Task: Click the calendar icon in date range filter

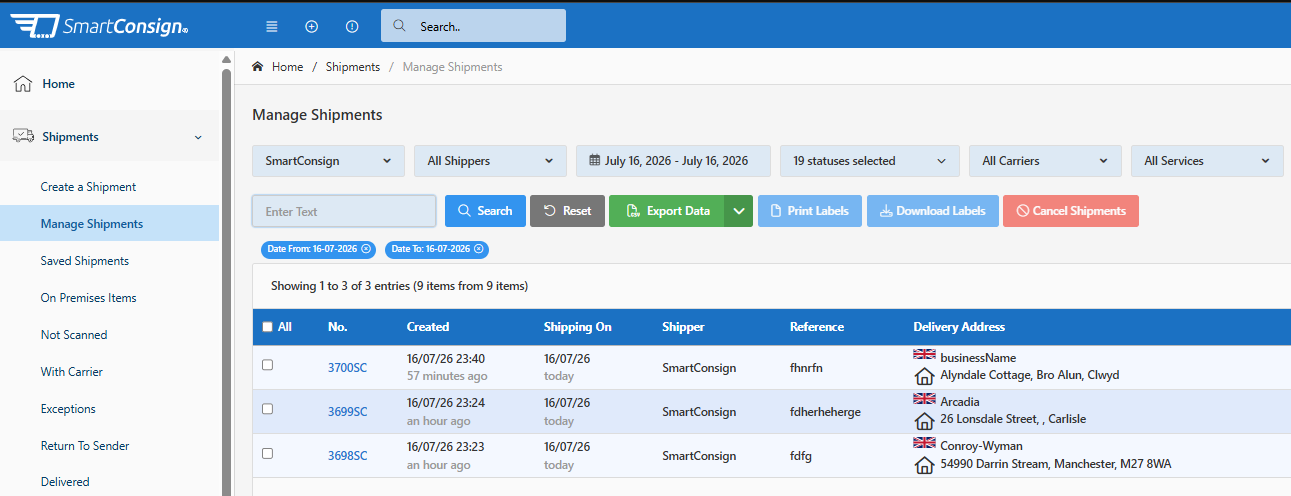Action: click(x=594, y=160)
